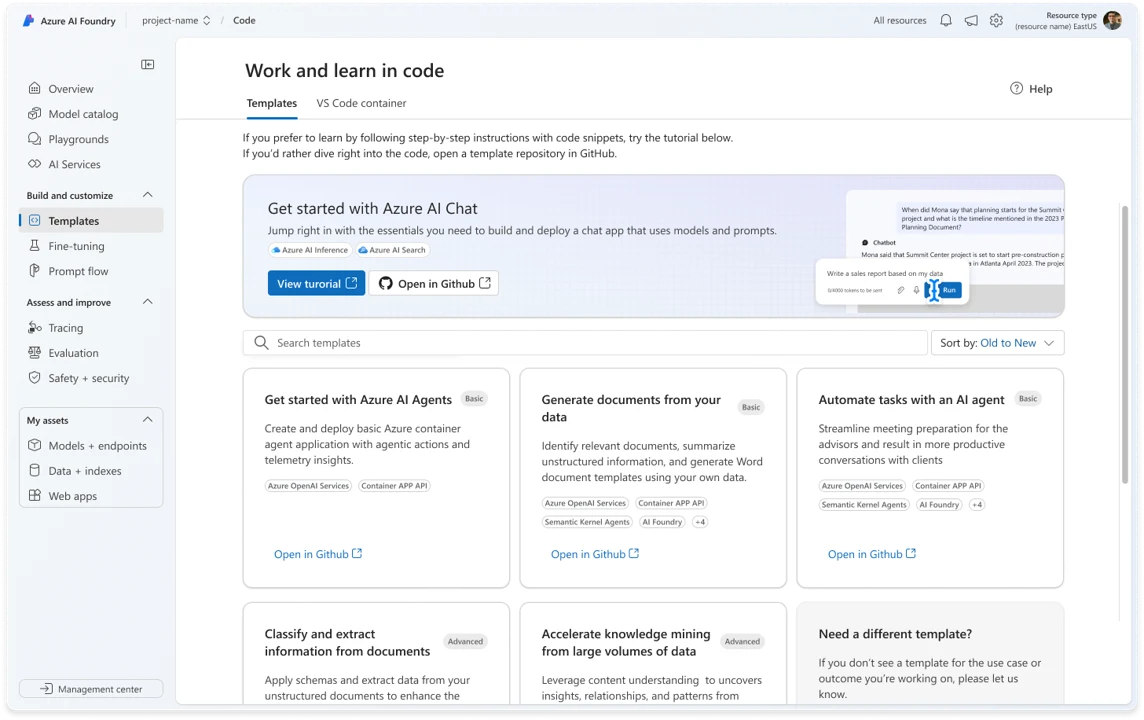The width and height of the screenshot is (1144, 720).
Task: Click the vertical page scrollbar
Action: 1125,343
